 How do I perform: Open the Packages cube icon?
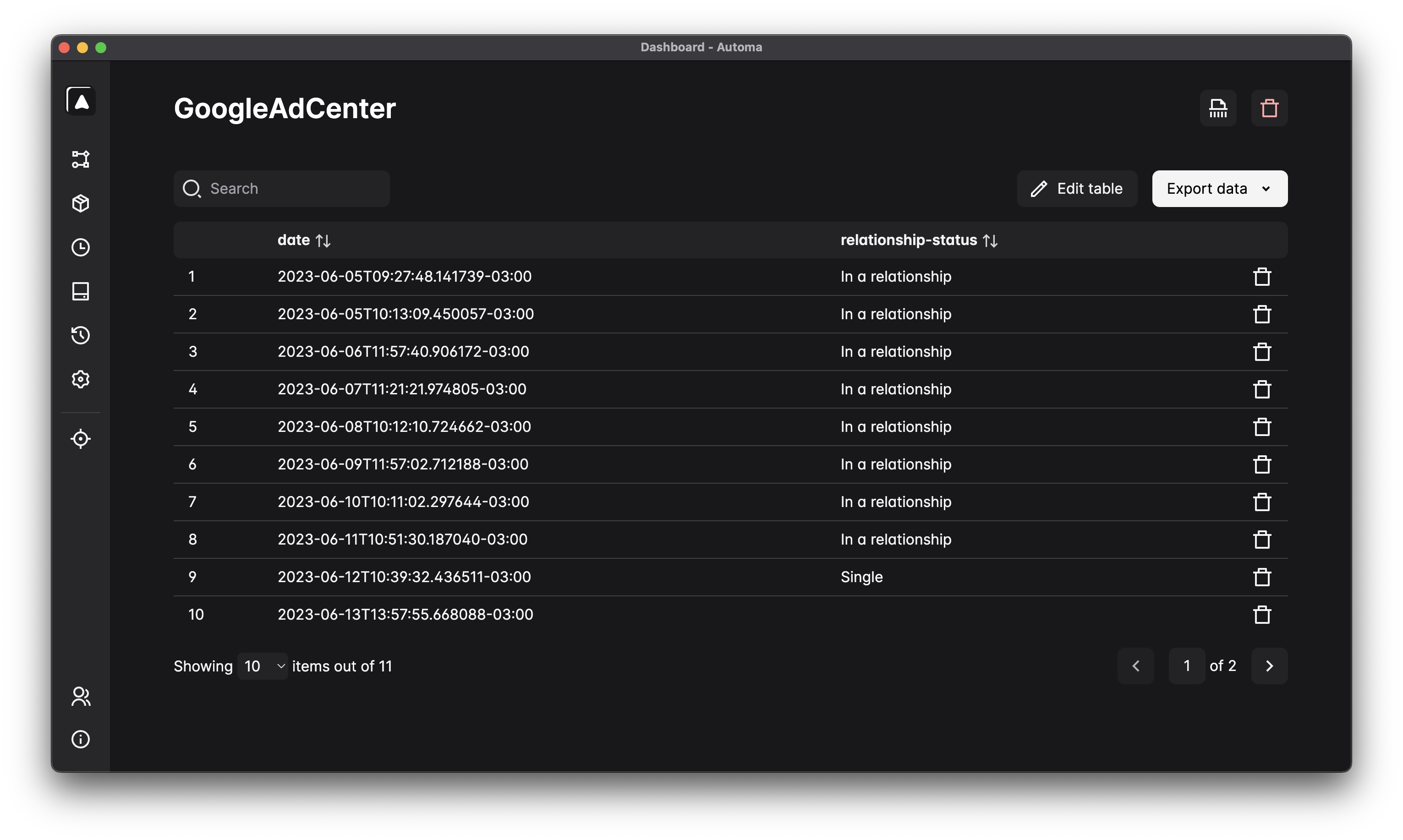tap(81, 203)
